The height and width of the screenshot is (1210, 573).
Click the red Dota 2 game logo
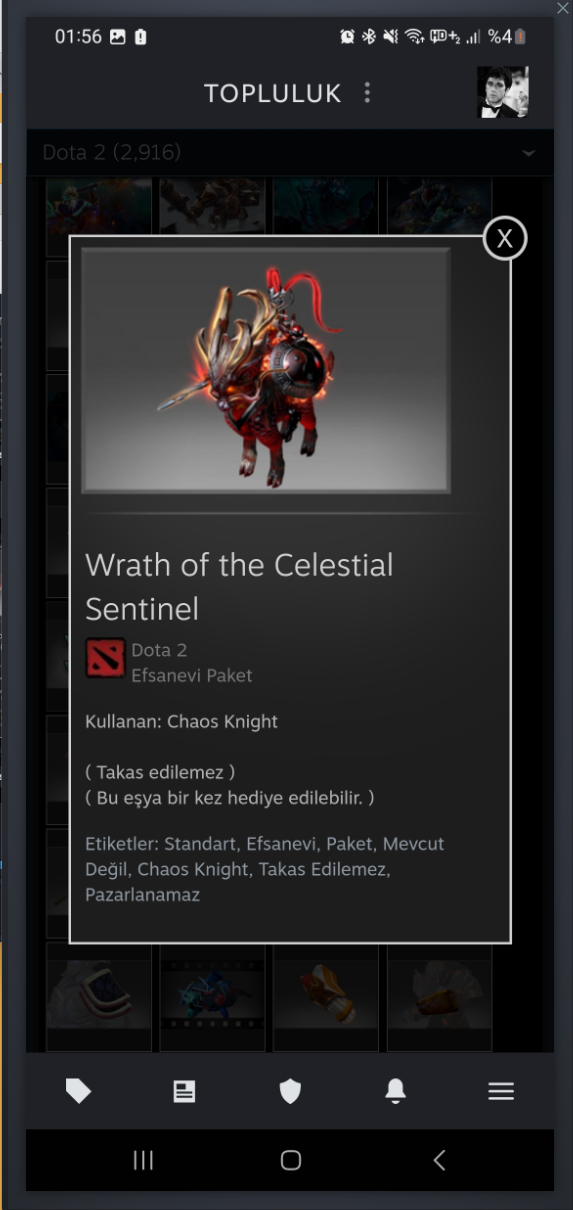click(x=106, y=659)
